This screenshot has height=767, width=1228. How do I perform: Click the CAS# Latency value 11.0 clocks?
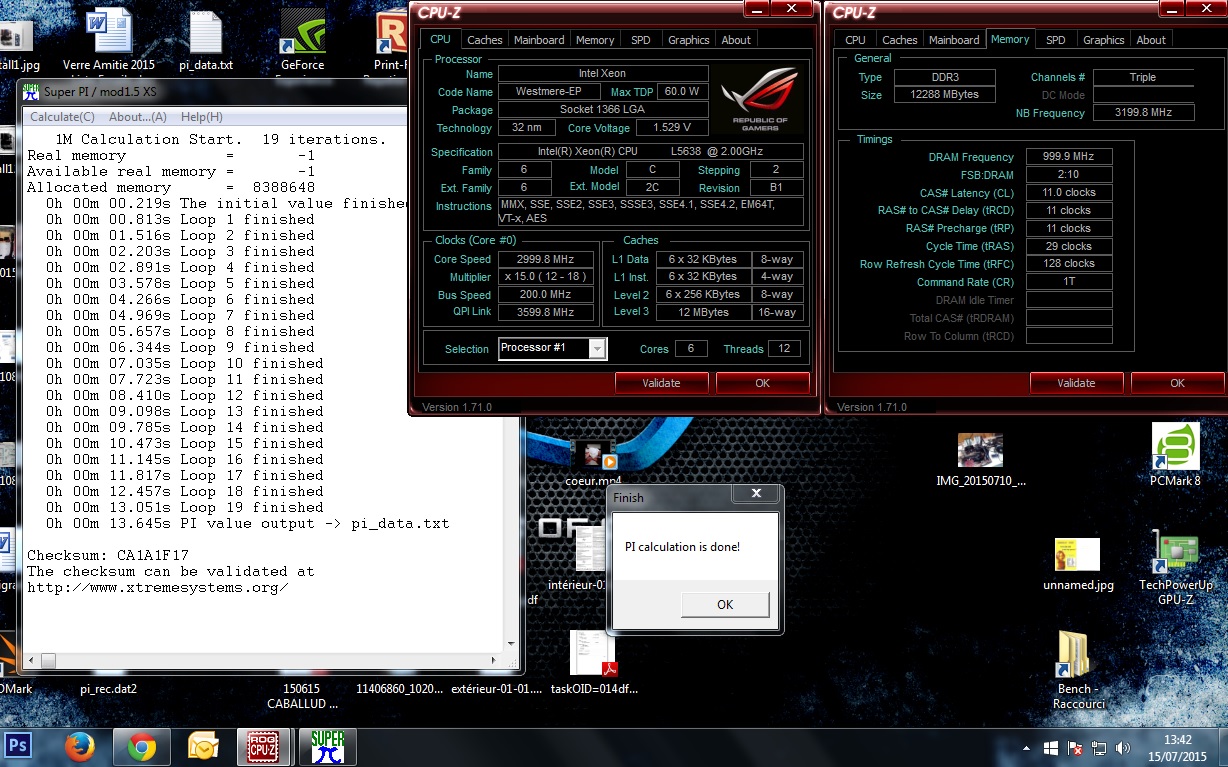click(x=1068, y=192)
